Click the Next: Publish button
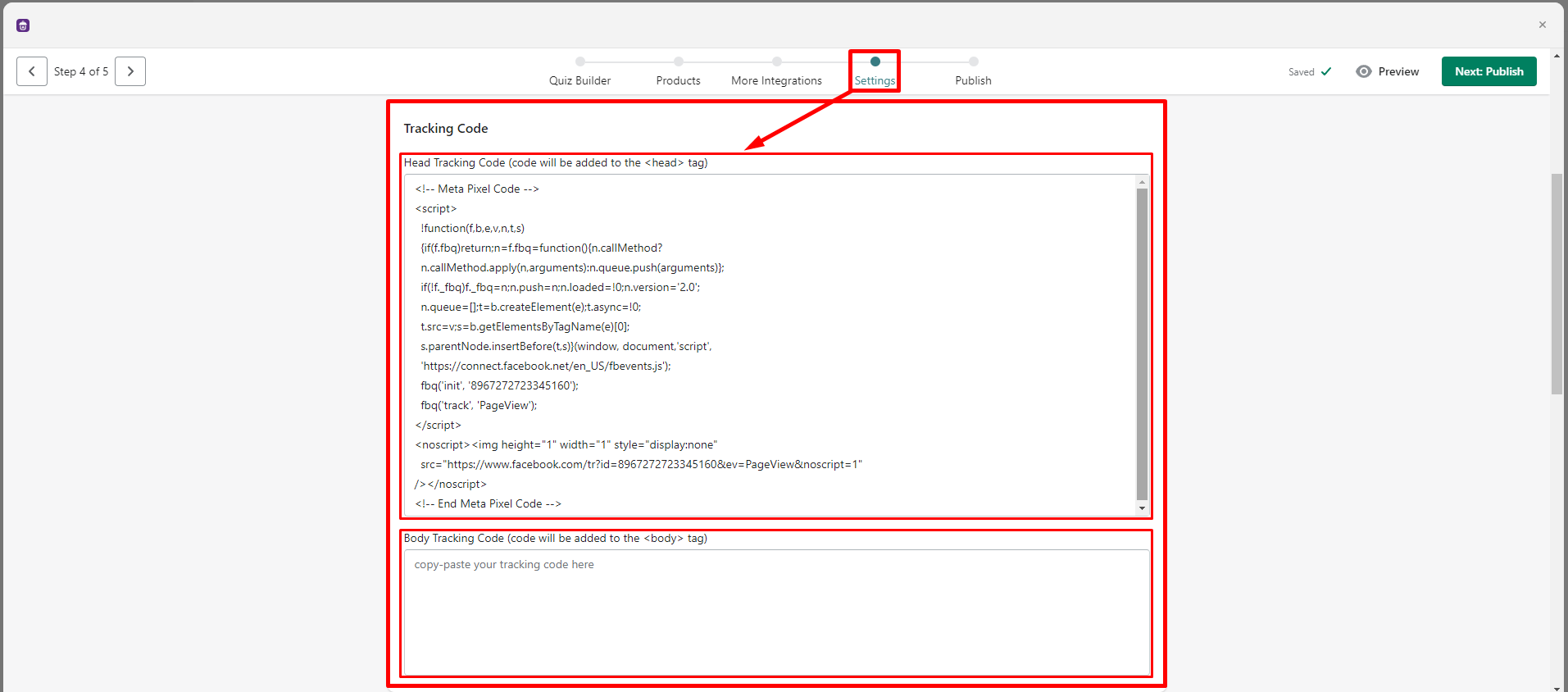 click(1489, 71)
